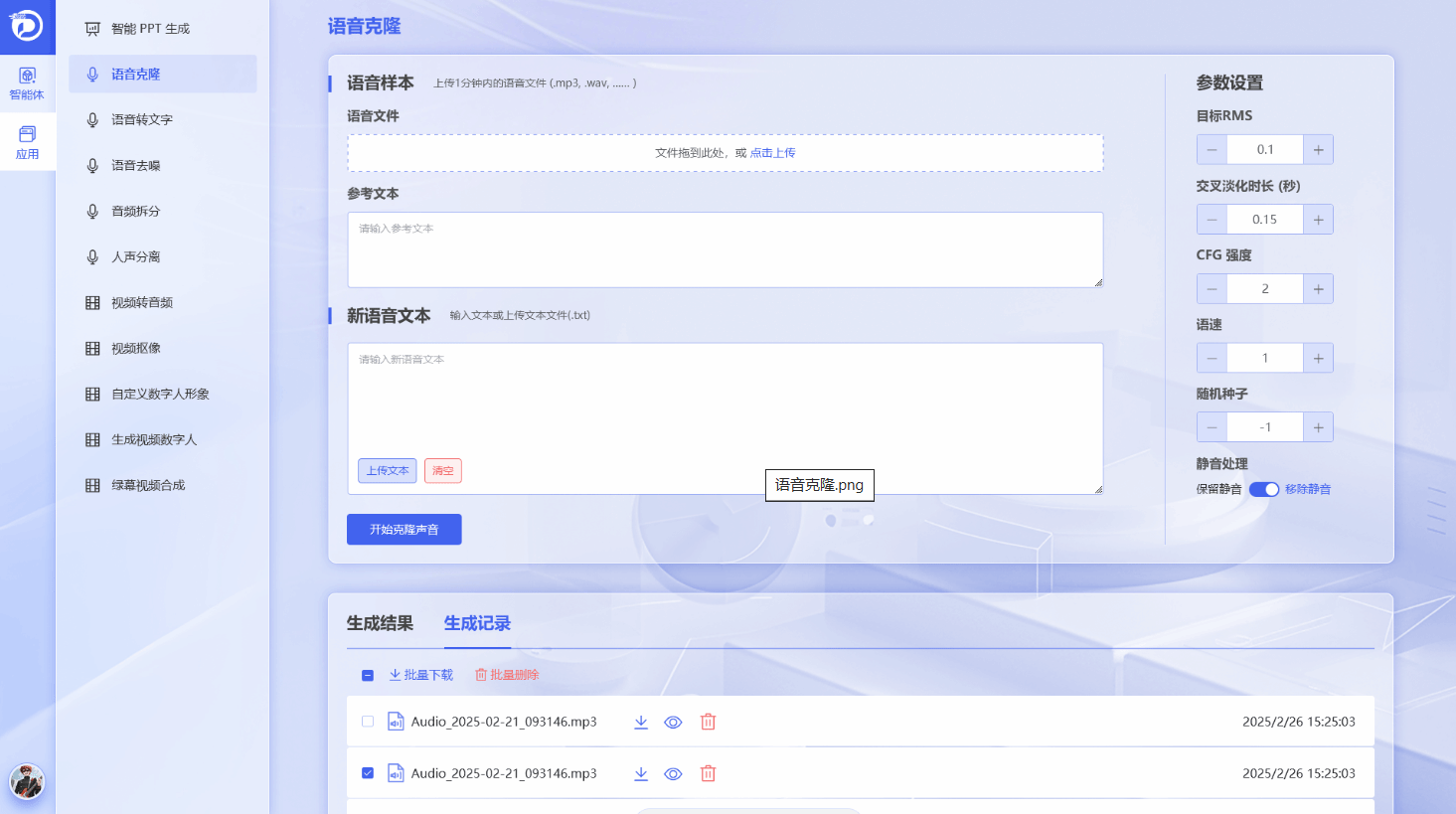
Task: Preview audio via eye icon in checked row
Action: coord(673,774)
